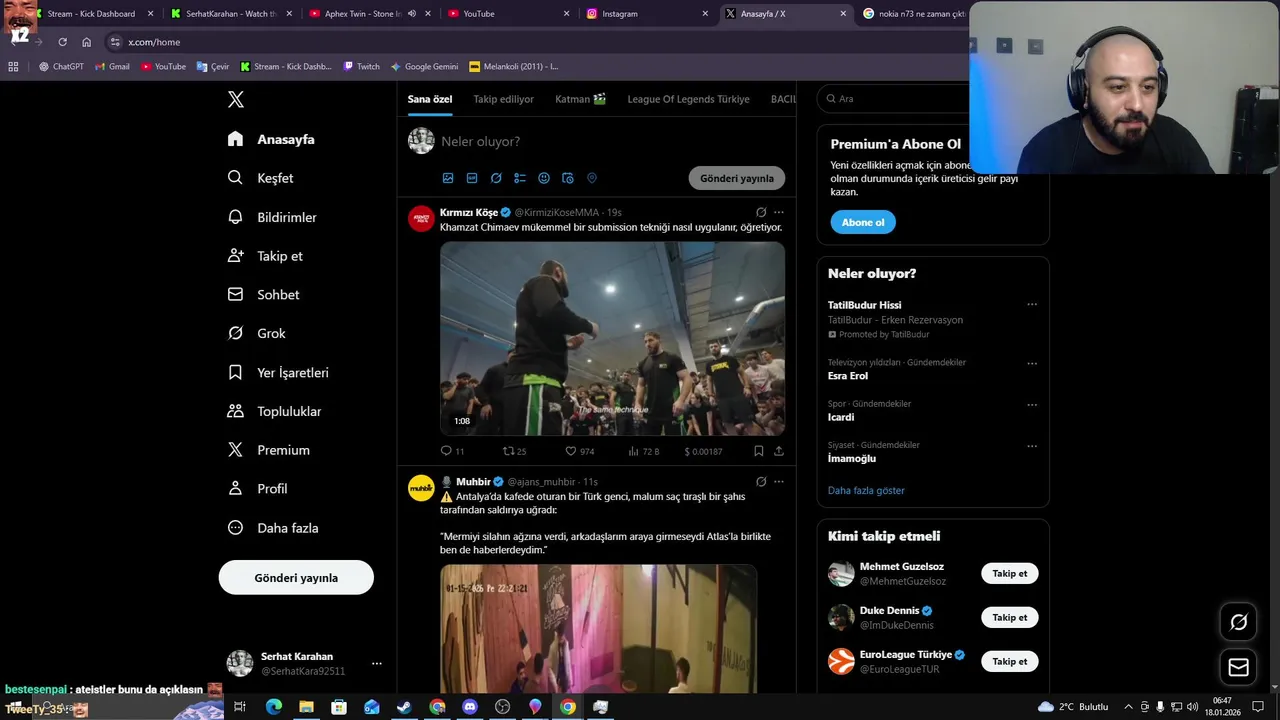
Task: Add poll icon in composer
Action: pos(520,178)
